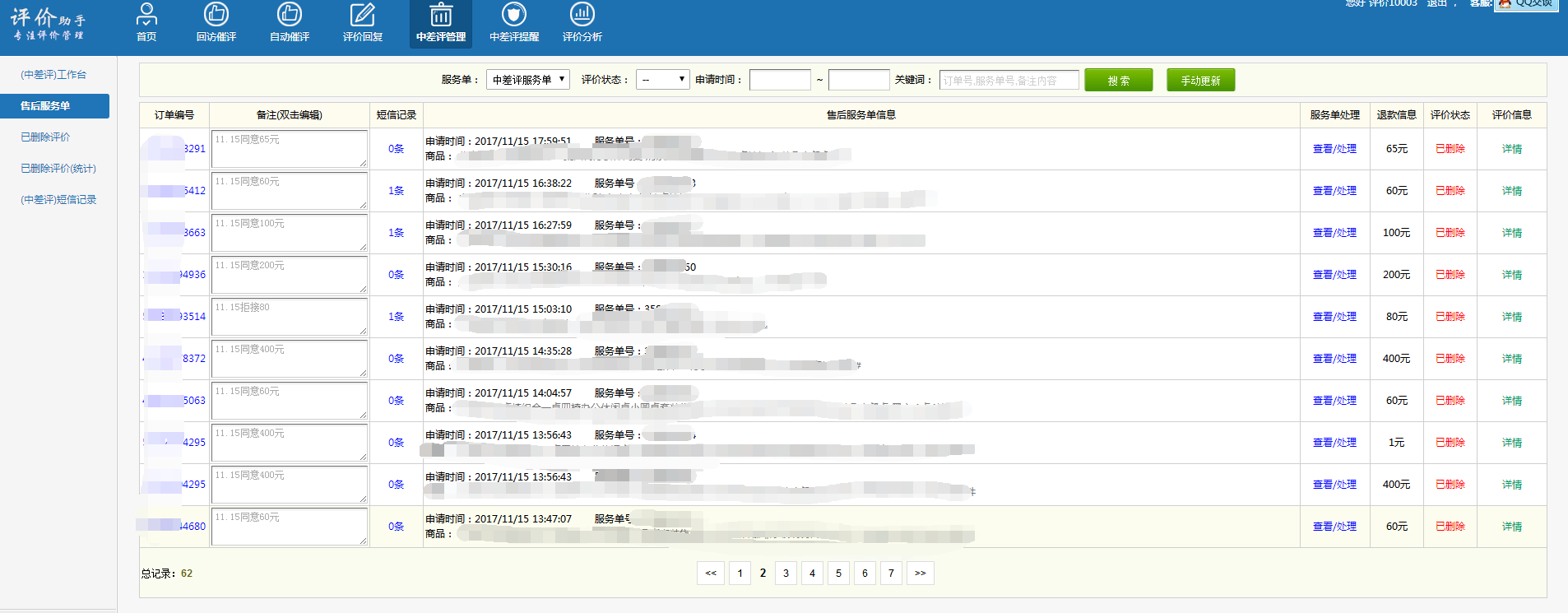Expand the 评价状态 dropdown

click(662, 80)
